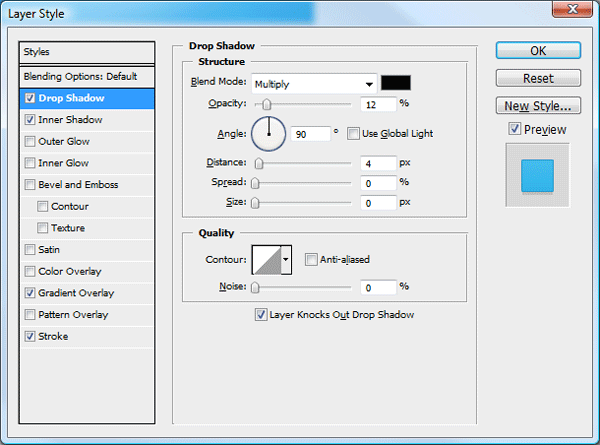Click the contour curve thumbnail

267,260
